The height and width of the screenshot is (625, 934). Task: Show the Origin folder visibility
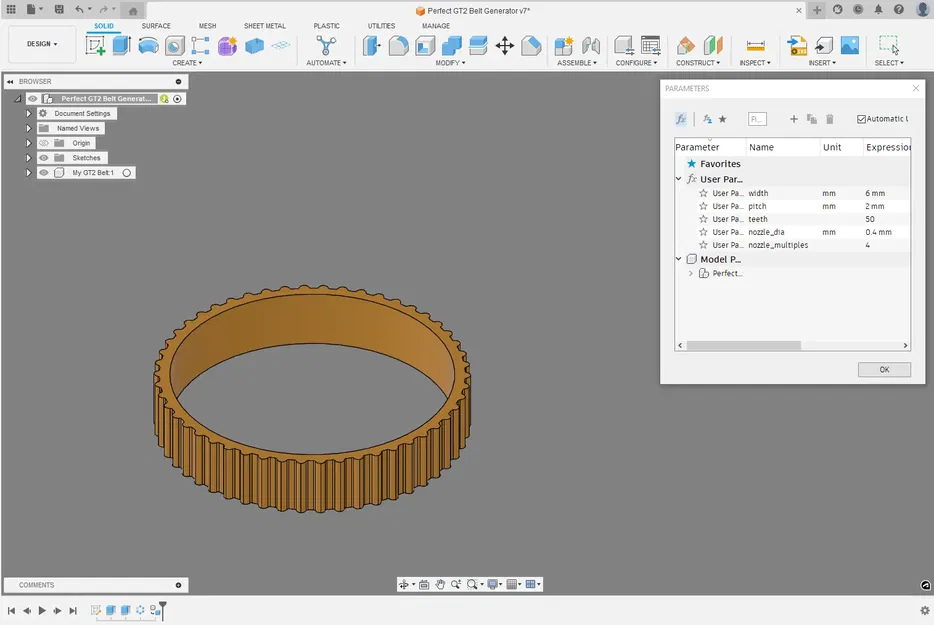pos(44,142)
